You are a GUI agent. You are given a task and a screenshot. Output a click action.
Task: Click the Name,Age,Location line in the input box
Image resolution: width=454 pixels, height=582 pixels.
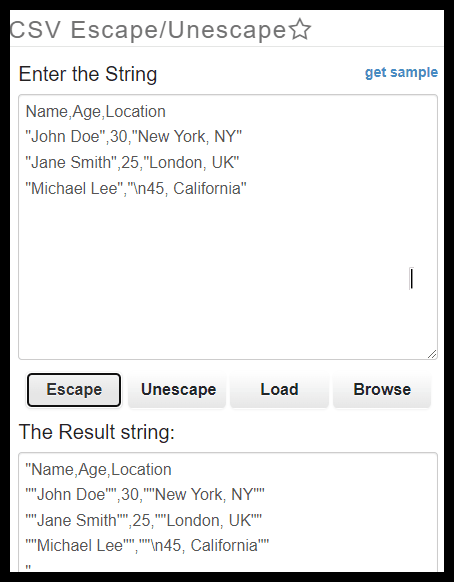coord(96,112)
